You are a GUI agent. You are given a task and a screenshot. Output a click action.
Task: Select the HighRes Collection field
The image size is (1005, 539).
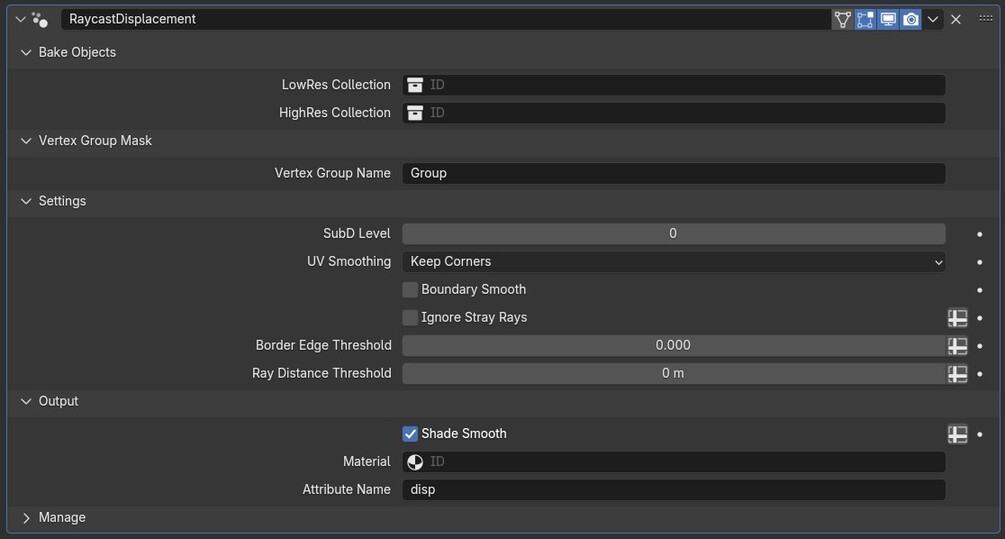click(x=674, y=113)
